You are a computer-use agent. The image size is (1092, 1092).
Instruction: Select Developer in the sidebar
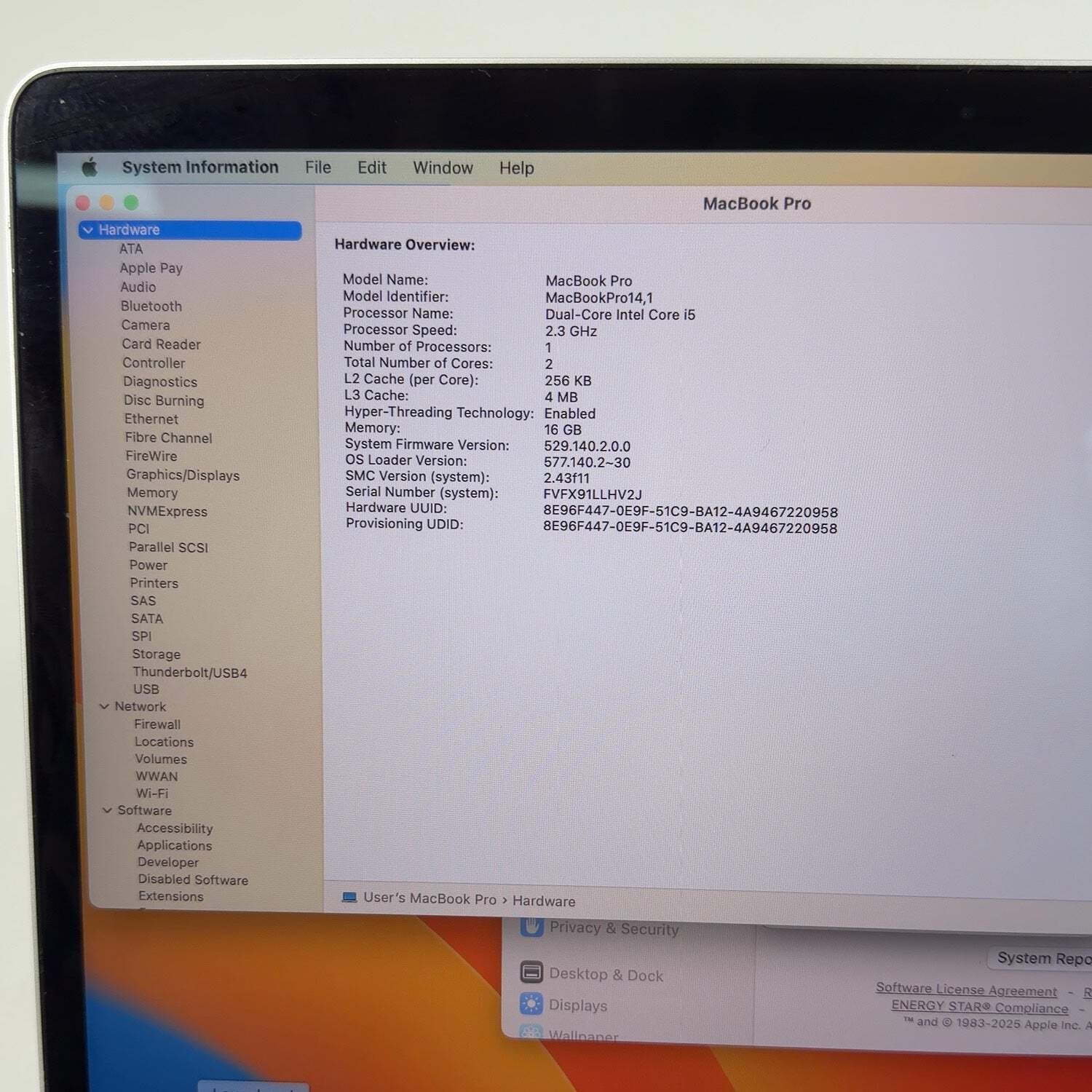point(168,862)
